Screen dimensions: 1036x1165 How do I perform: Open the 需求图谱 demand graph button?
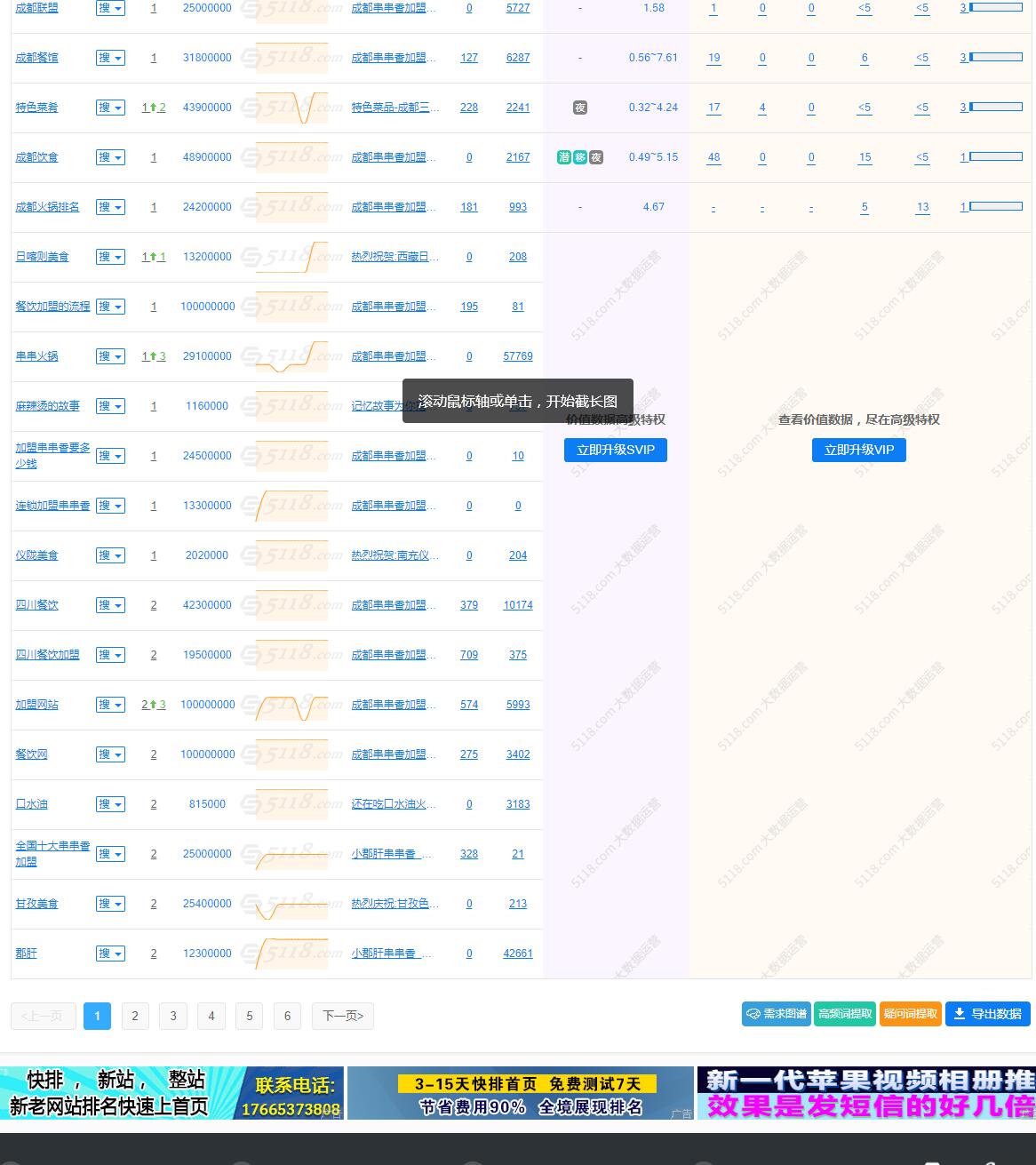click(x=776, y=1014)
